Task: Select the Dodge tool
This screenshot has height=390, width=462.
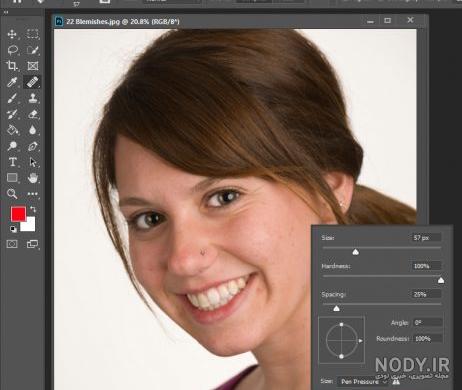Action: coord(12,146)
